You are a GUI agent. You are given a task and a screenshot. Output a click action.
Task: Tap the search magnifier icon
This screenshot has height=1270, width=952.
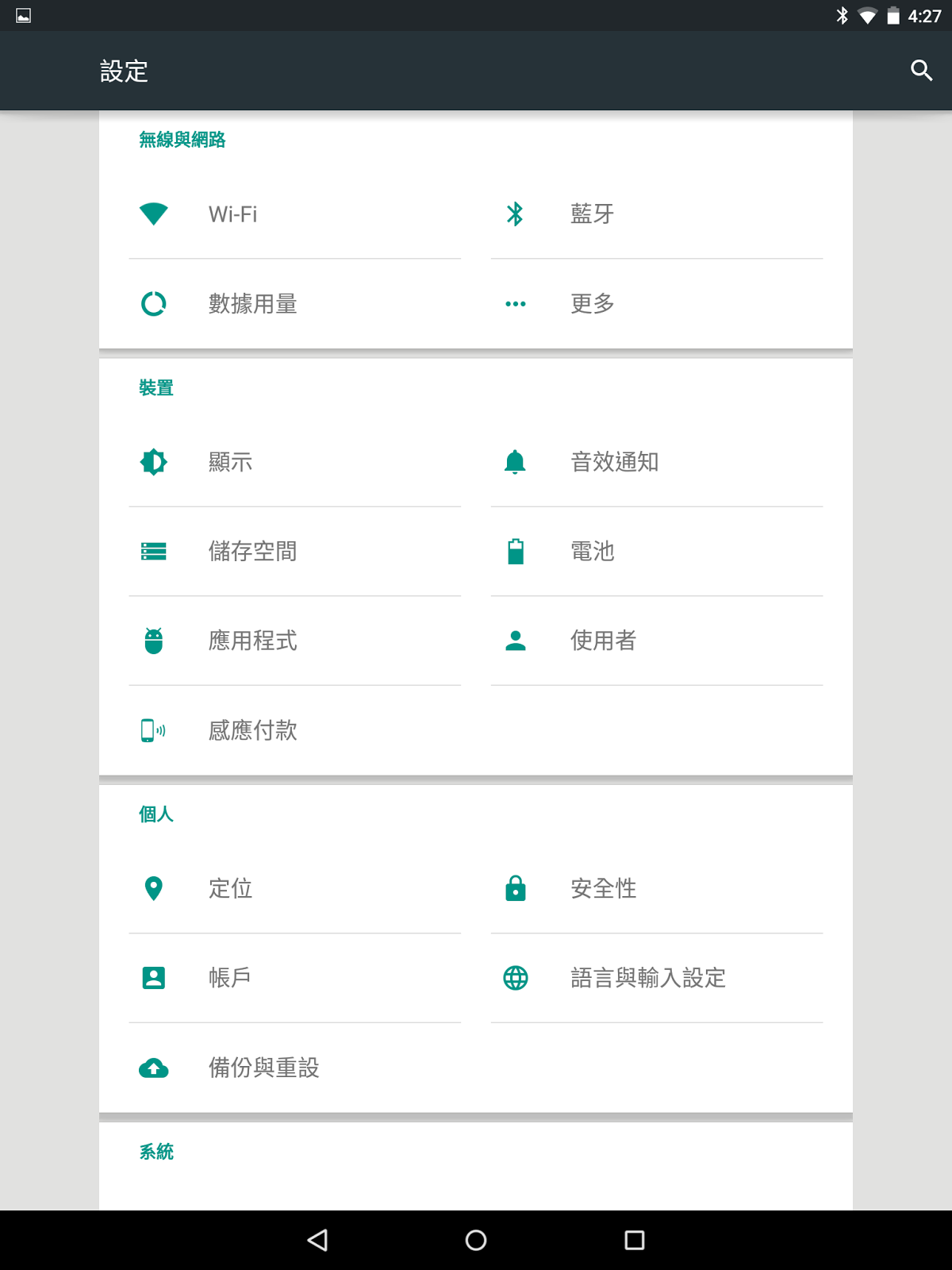pos(921,71)
